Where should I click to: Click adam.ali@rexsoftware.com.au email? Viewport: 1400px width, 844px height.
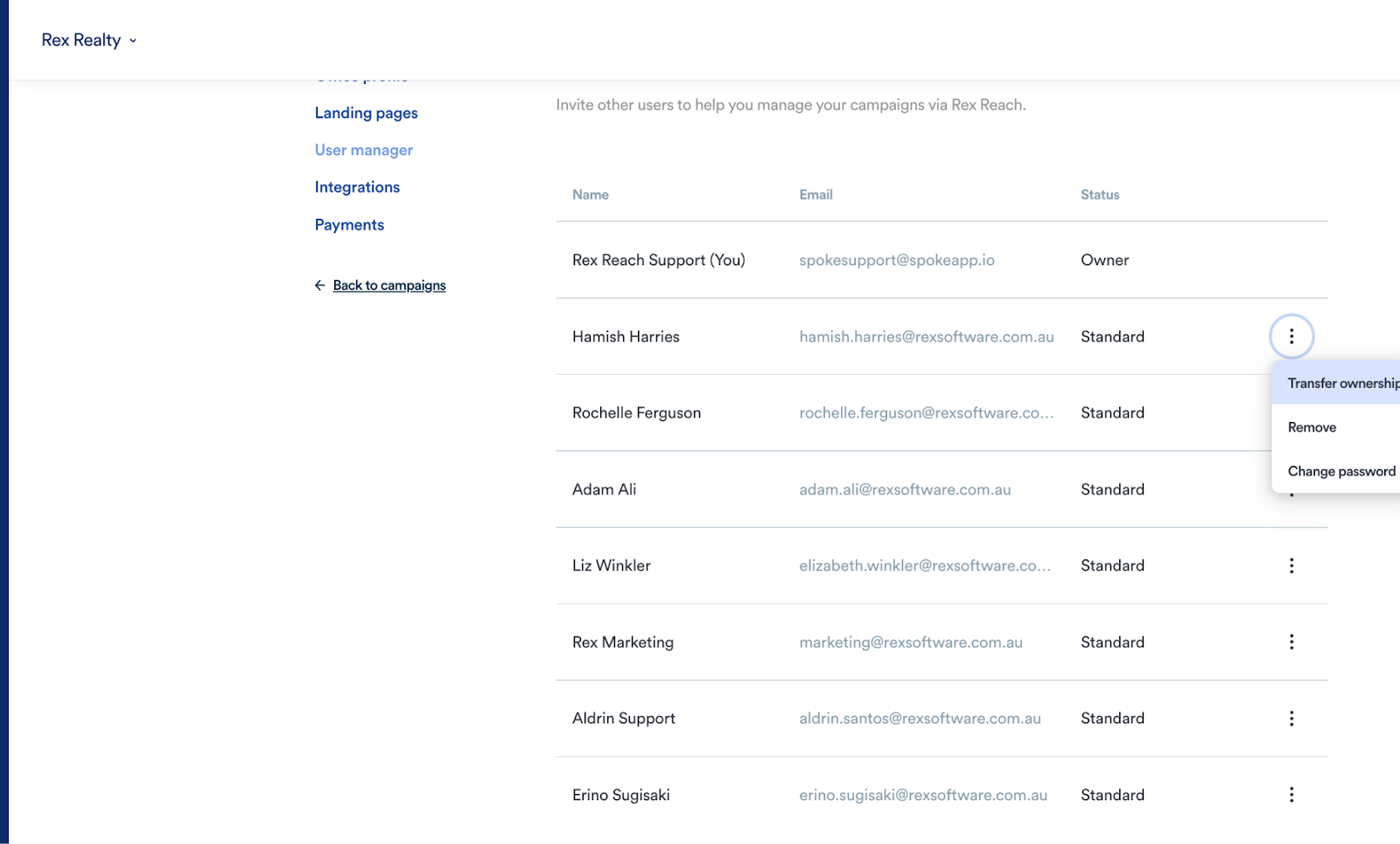coord(905,489)
